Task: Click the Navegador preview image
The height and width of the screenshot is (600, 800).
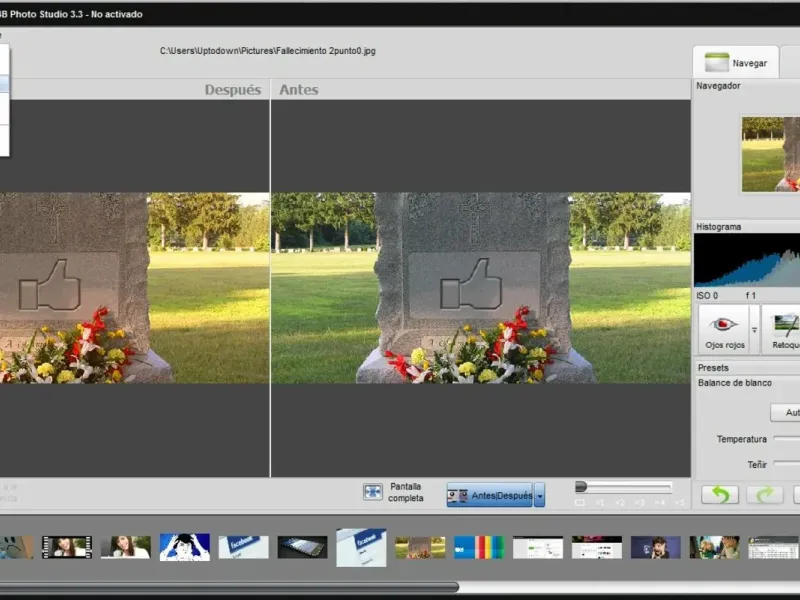Action: click(x=770, y=153)
